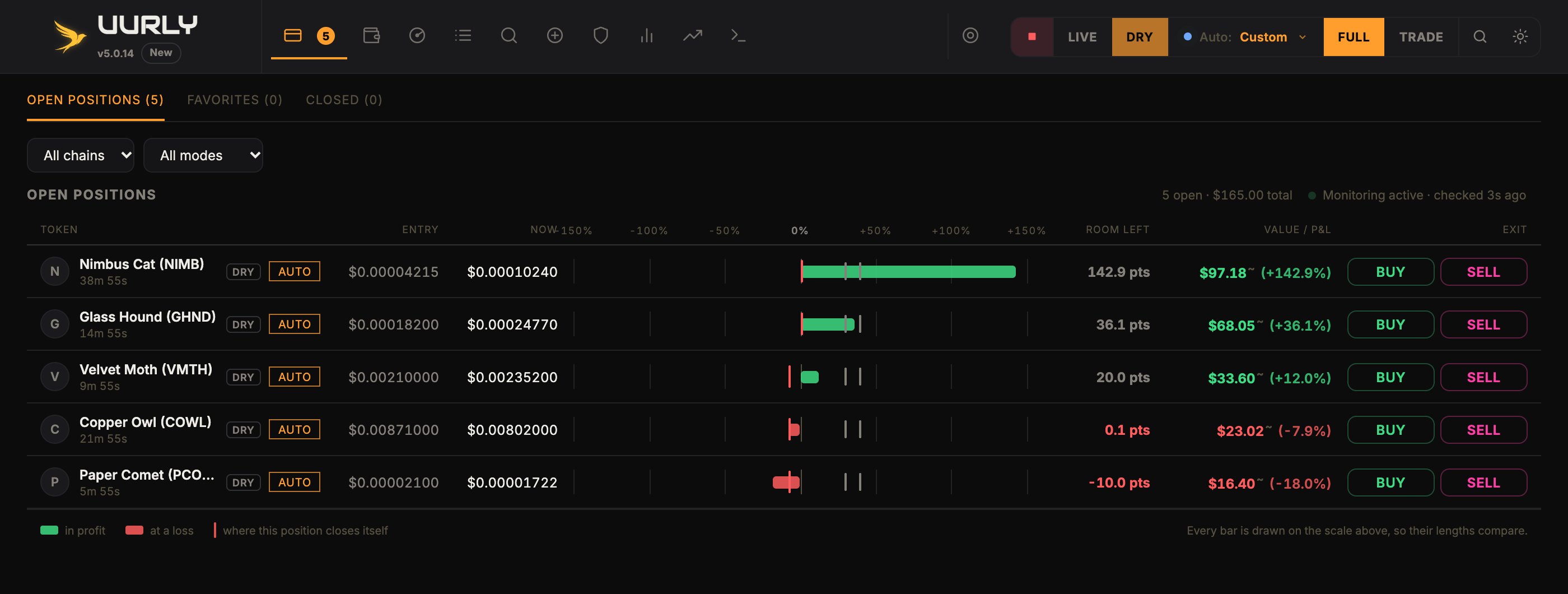Open the list view icon

tap(463, 36)
